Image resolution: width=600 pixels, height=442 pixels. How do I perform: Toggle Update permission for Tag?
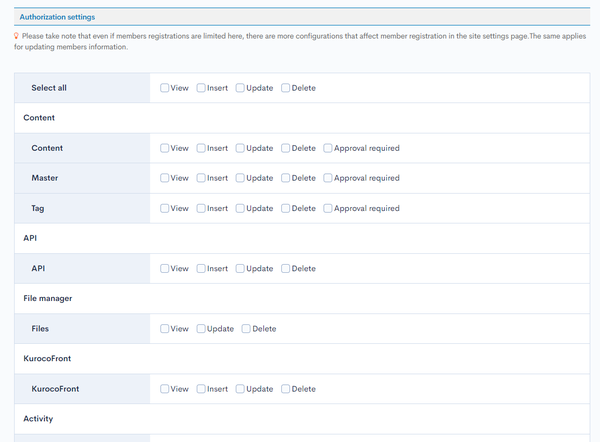click(240, 208)
